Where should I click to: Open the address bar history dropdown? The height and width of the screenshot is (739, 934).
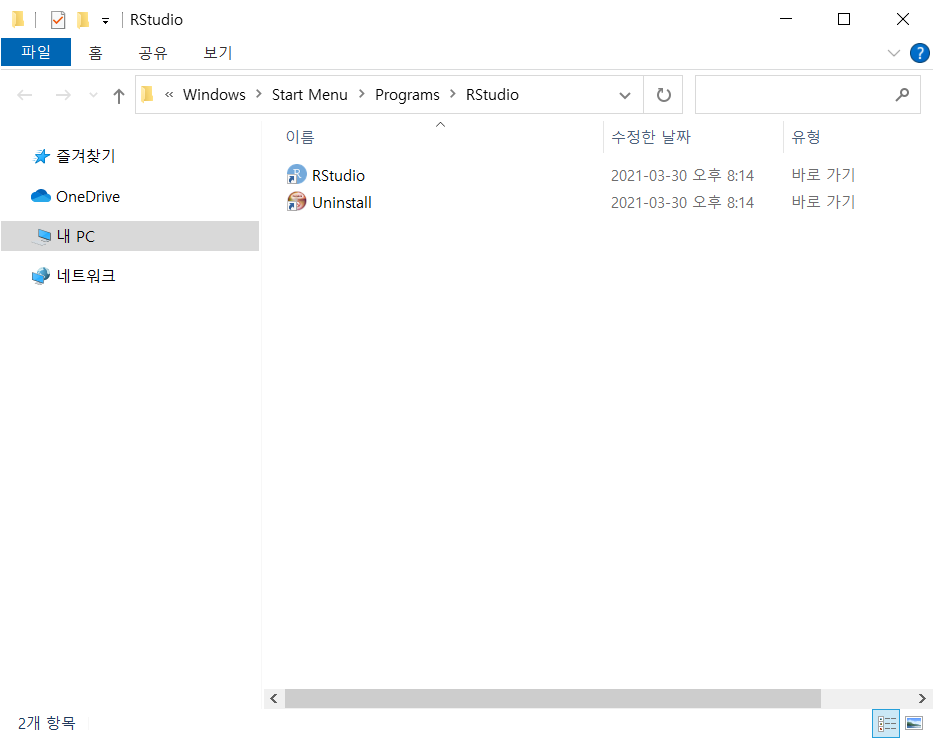tap(624, 95)
